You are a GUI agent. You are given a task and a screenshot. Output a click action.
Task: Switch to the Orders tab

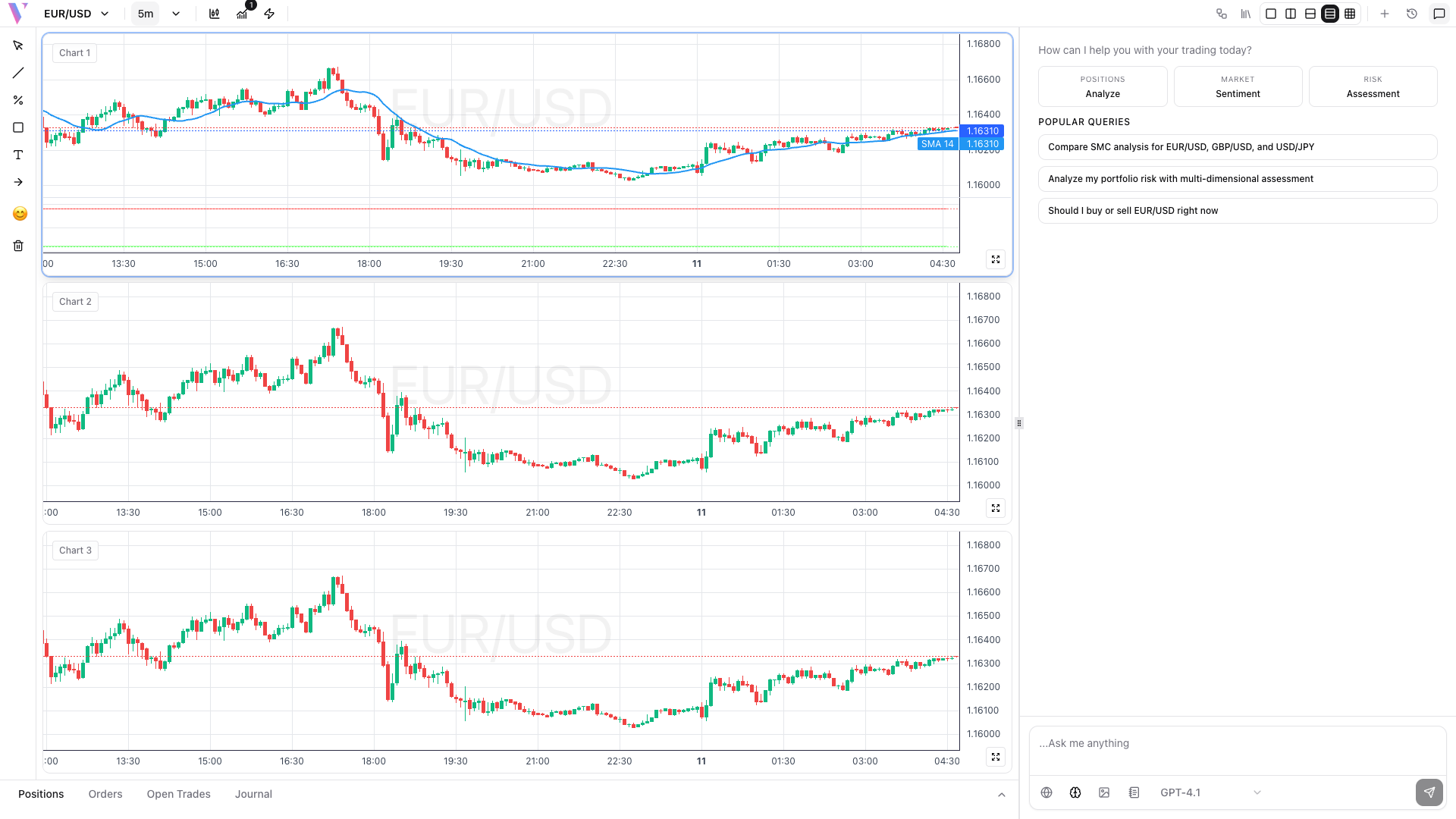click(105, 794)
